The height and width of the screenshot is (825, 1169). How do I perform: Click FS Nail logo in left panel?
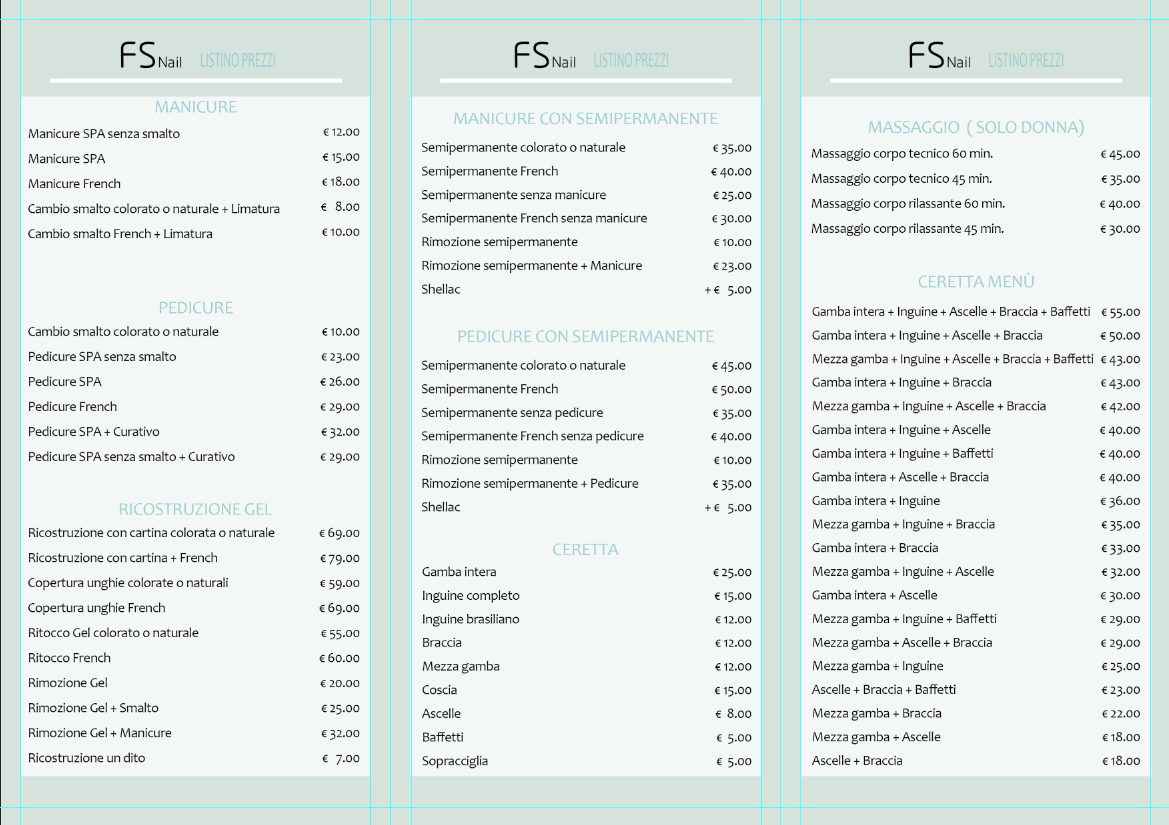(151, 56)
